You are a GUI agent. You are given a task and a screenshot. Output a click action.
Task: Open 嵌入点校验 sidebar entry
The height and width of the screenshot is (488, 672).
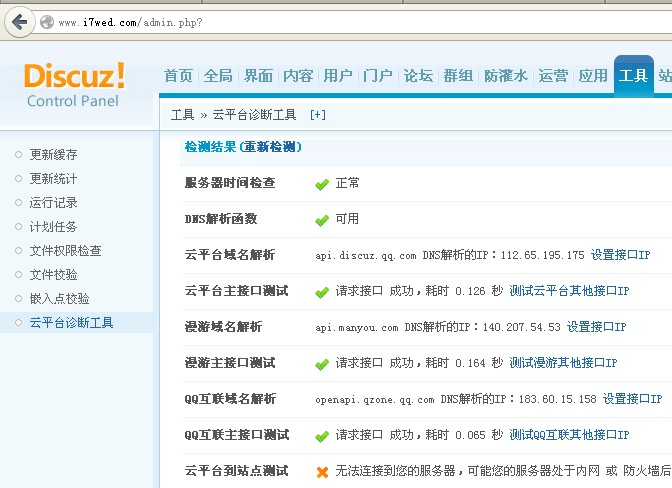59,299
